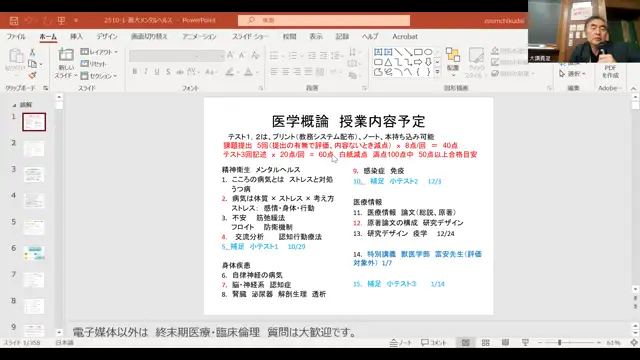Open Change Case Aa dropdown
This screenshot has width=640, height=360.
point(211,72)
